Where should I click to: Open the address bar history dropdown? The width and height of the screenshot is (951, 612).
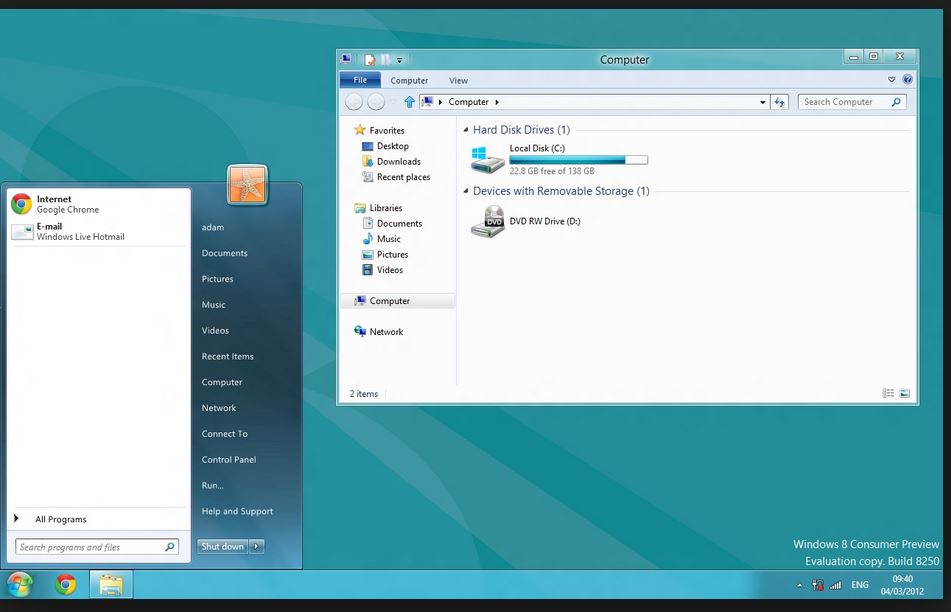pos(762,103)
